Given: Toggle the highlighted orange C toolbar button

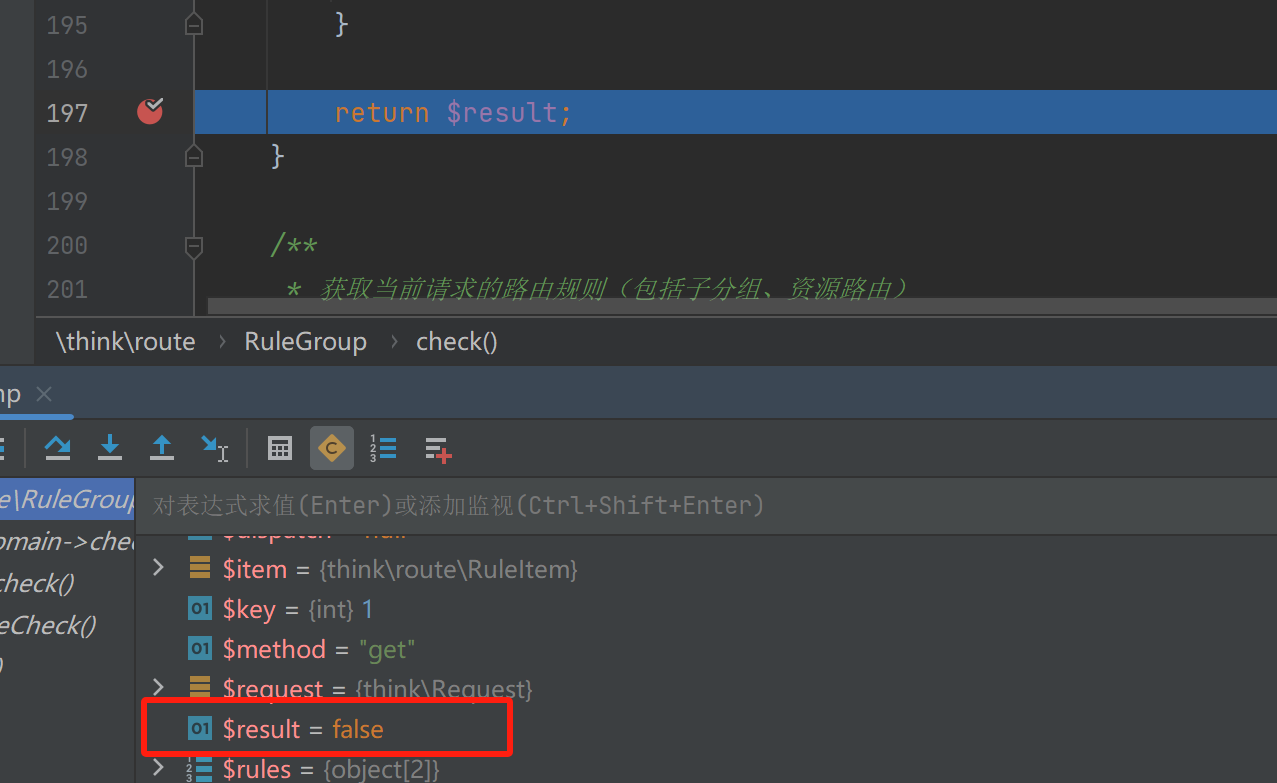Looking at the screenshot, I should (x=332, y=449).
